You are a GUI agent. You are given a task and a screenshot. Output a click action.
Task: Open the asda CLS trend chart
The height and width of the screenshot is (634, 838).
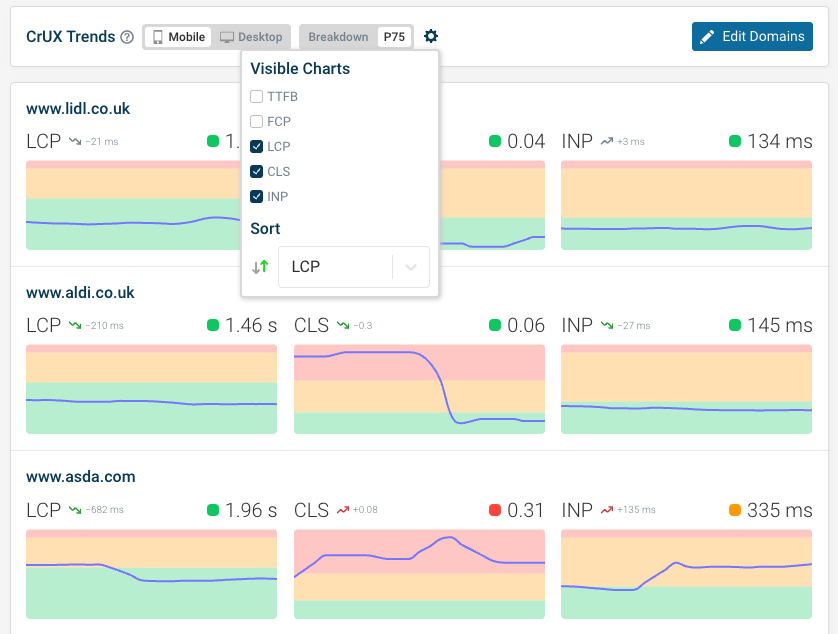coord(420,574)
